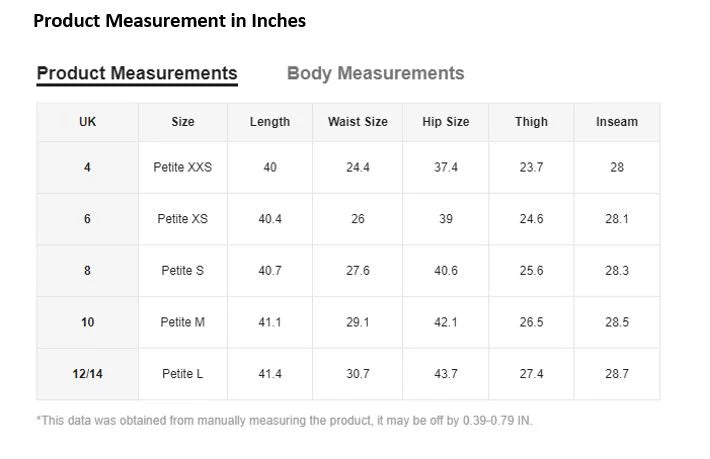This screenshot has width=710, height=459.
Task: Click the 28.7 inseam value
Action: coord(617,374)
